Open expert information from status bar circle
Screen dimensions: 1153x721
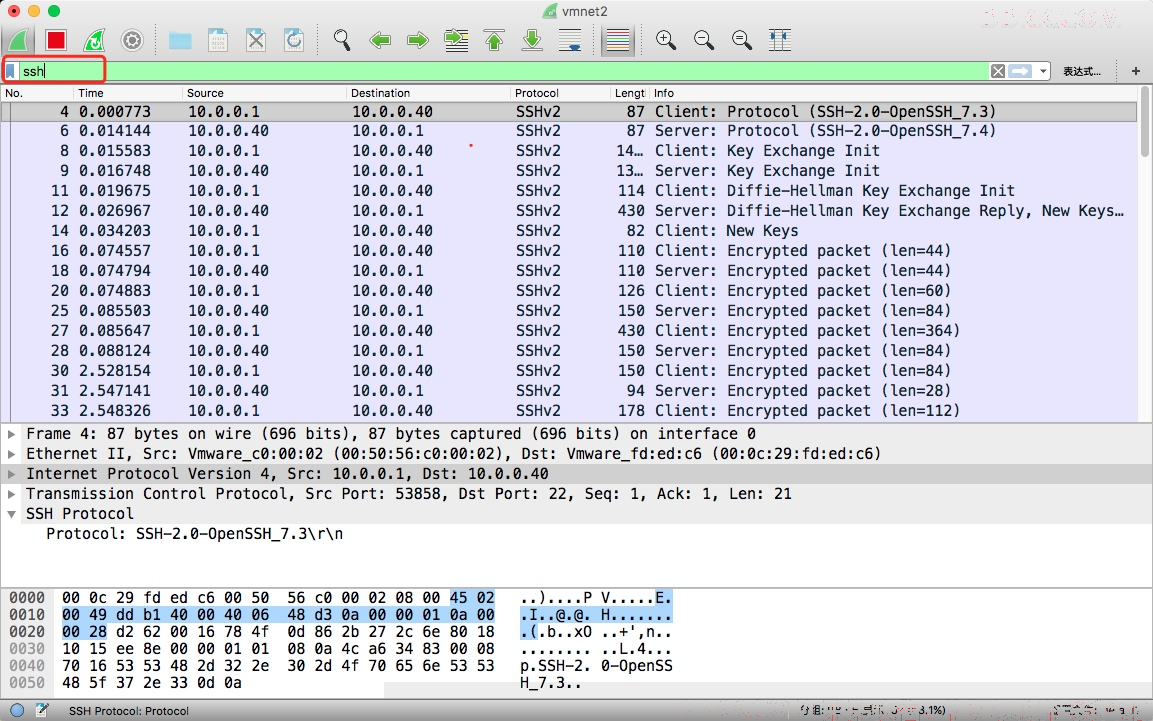tap(17, 710)
